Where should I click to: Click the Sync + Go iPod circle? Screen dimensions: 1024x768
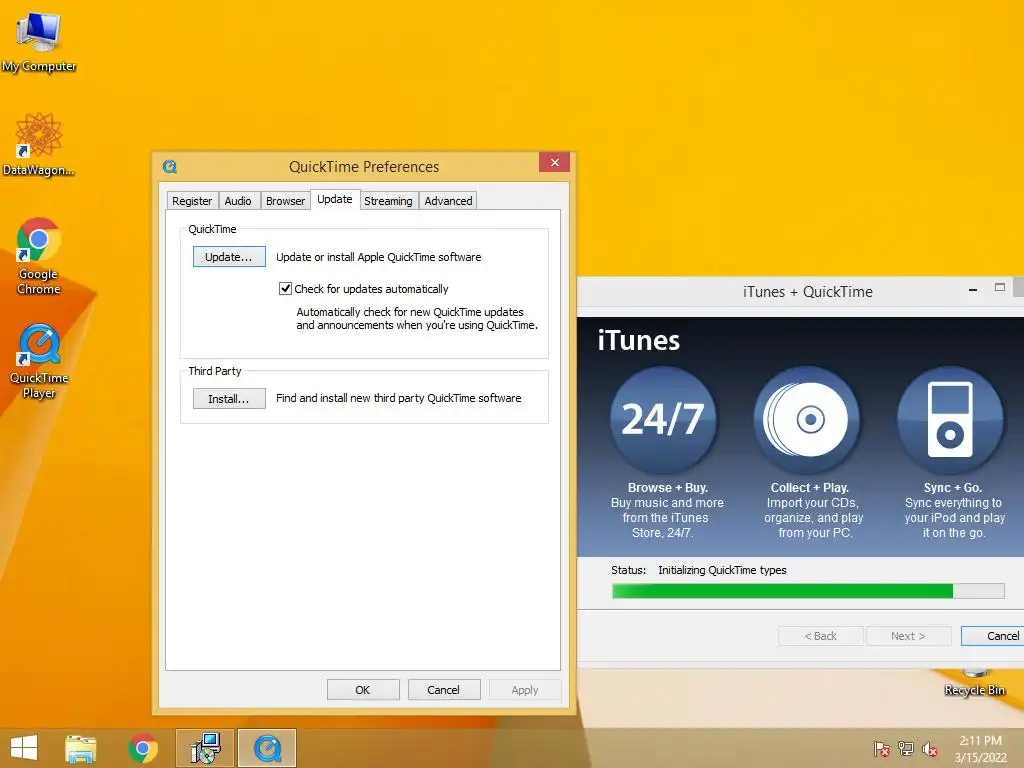pyautogui.click(x=951, y=419)
